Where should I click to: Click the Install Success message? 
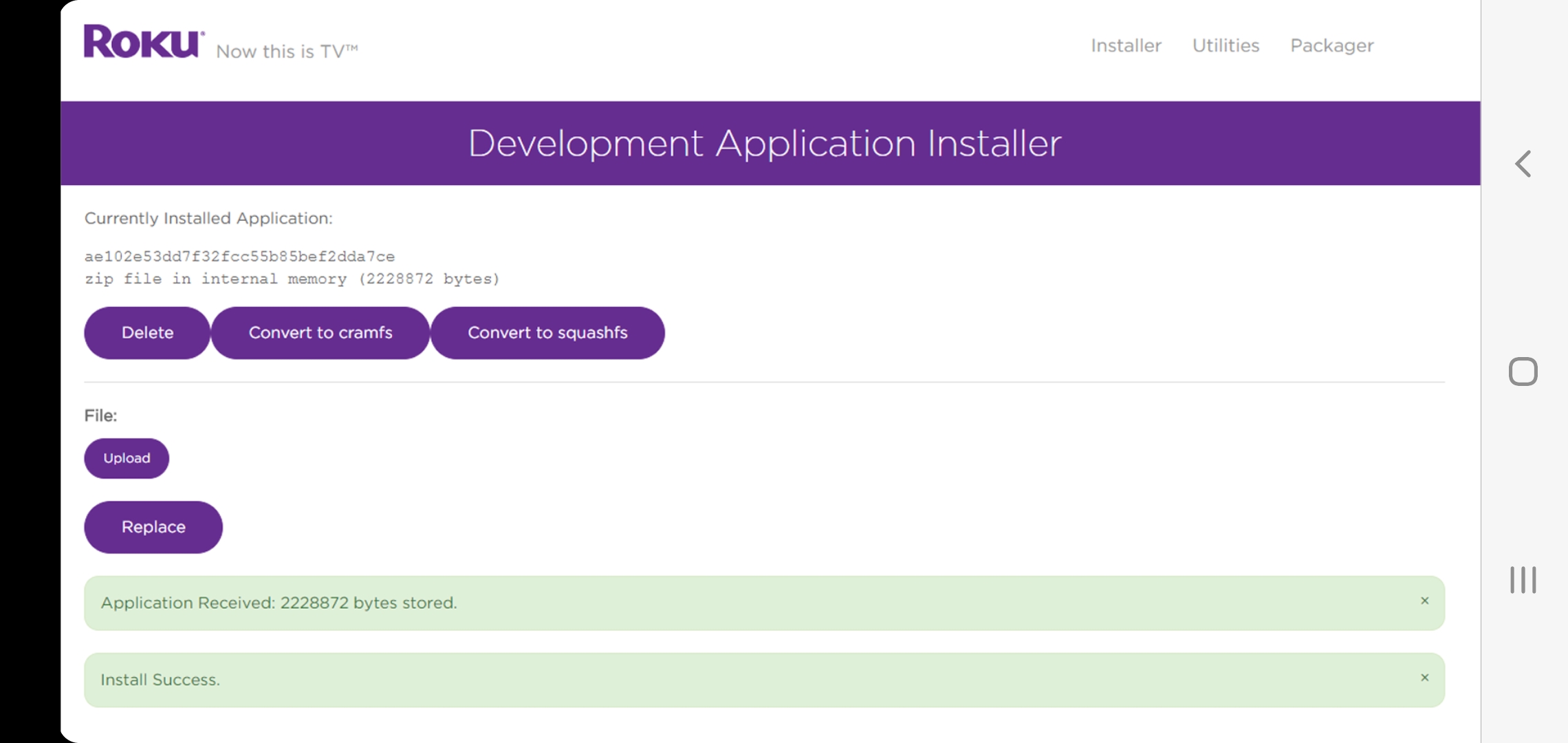point(160,680)
